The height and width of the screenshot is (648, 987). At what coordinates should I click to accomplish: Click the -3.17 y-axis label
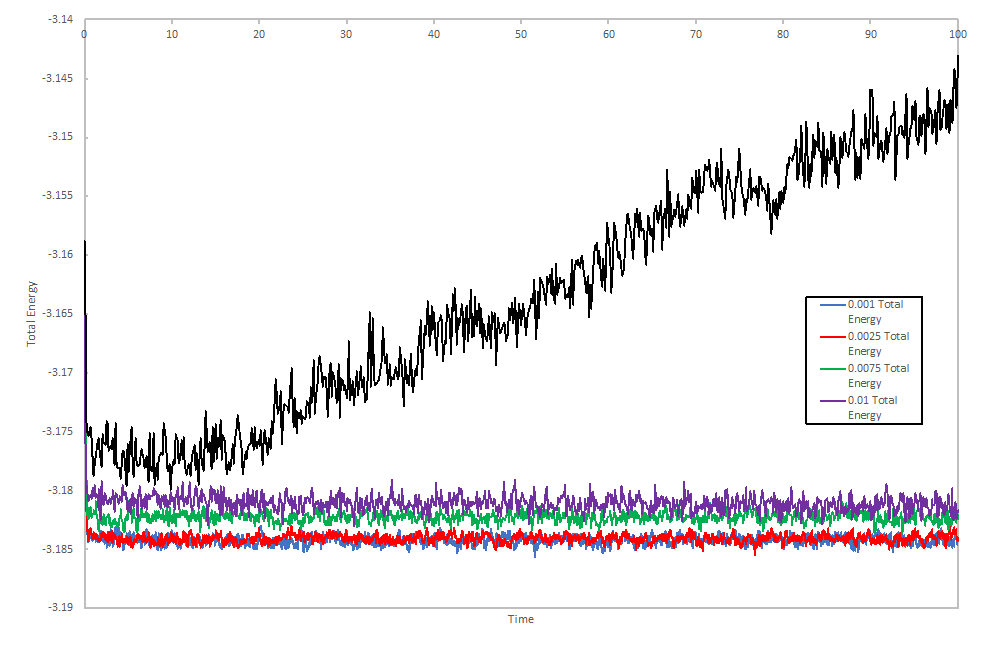click(60, 372)
